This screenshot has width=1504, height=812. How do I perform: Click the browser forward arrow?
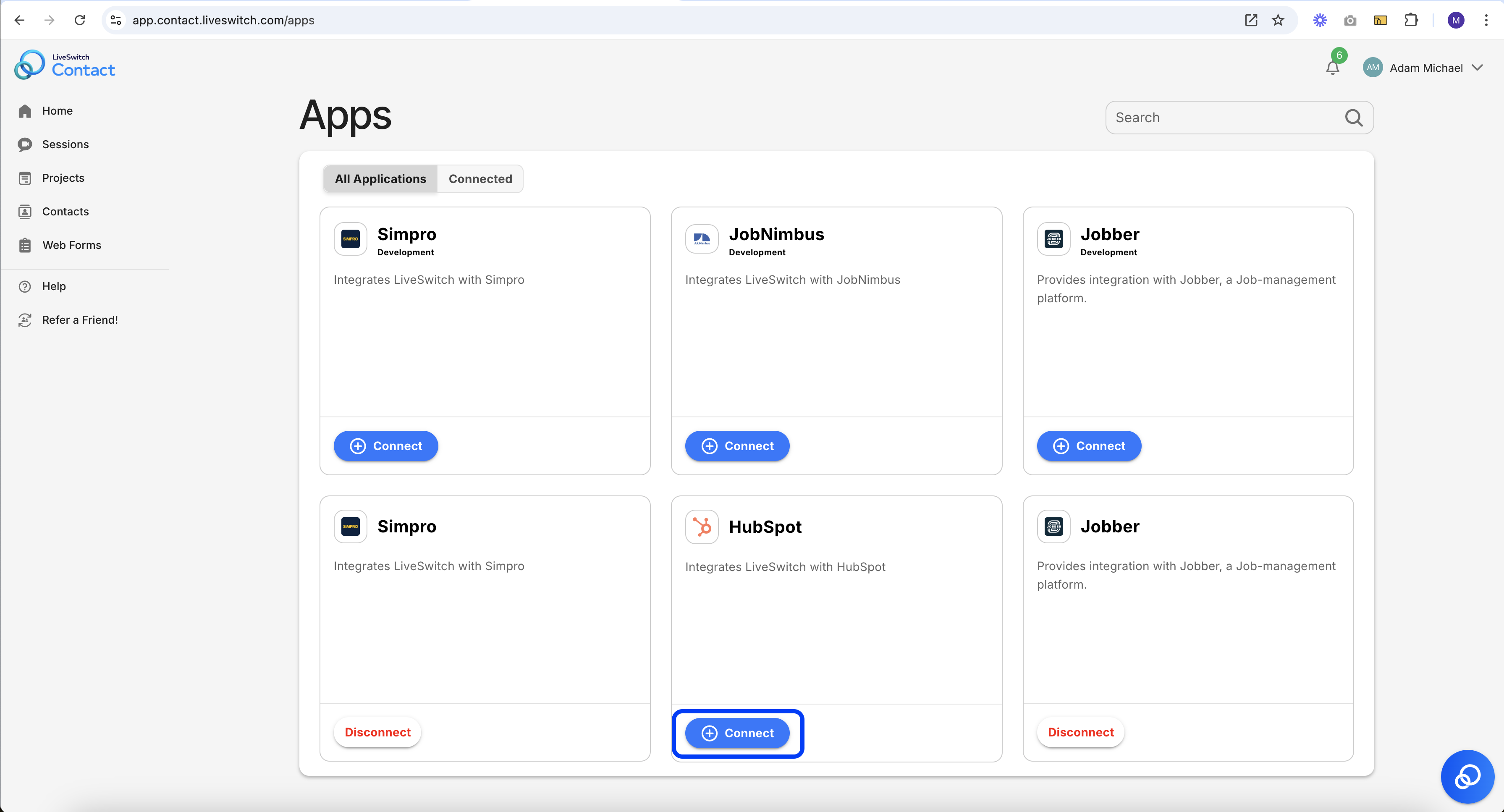[50, 20]
